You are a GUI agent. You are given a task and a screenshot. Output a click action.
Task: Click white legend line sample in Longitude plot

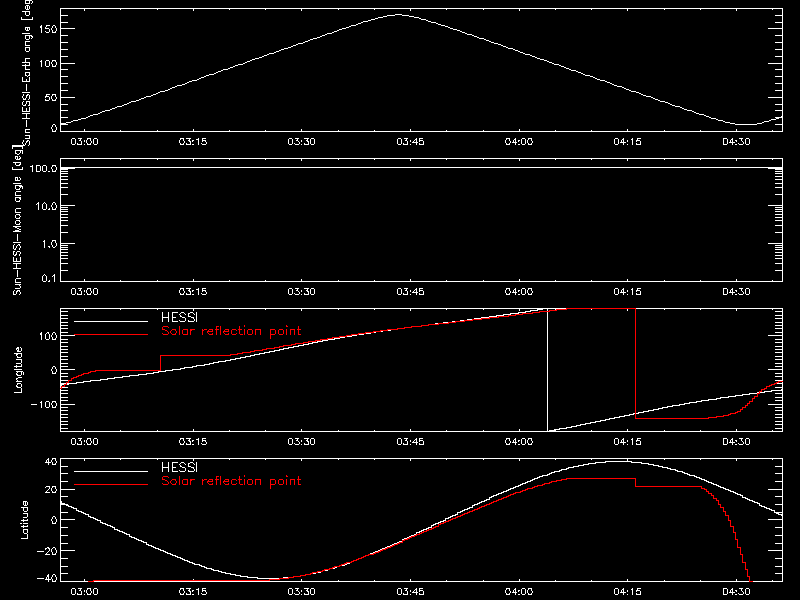coord(111,321)
